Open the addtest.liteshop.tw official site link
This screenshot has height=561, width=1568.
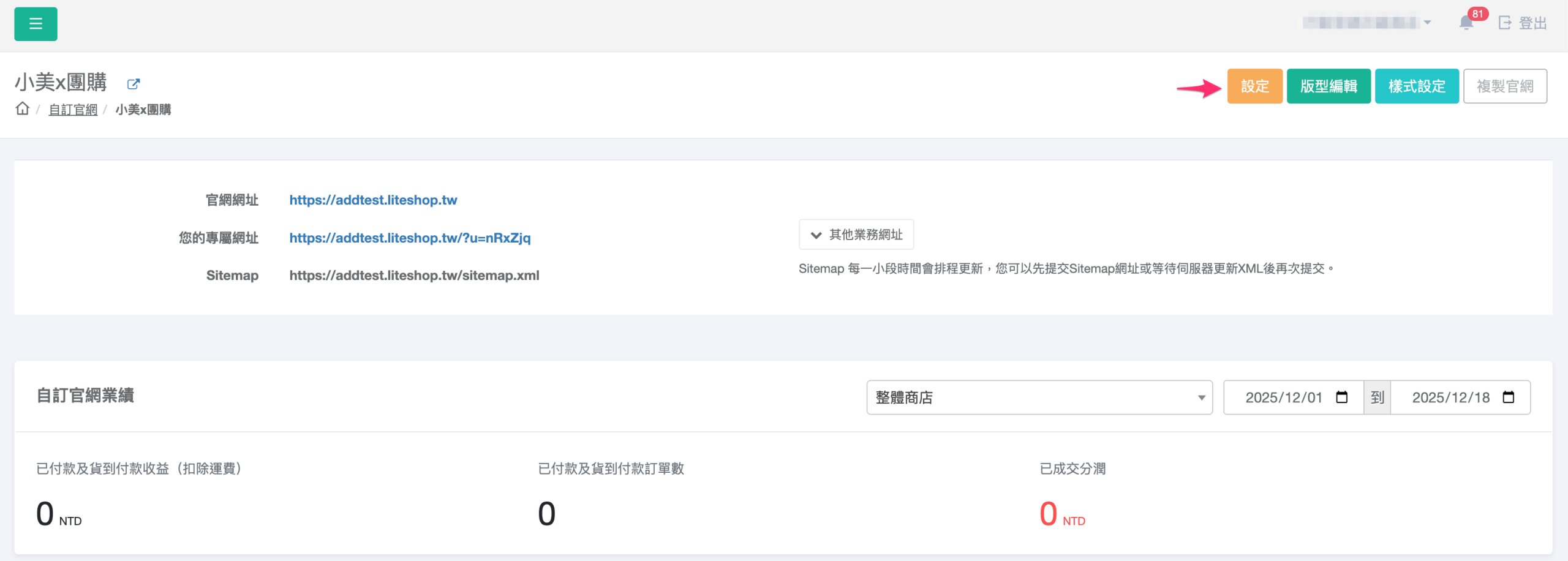coord(373,200)
